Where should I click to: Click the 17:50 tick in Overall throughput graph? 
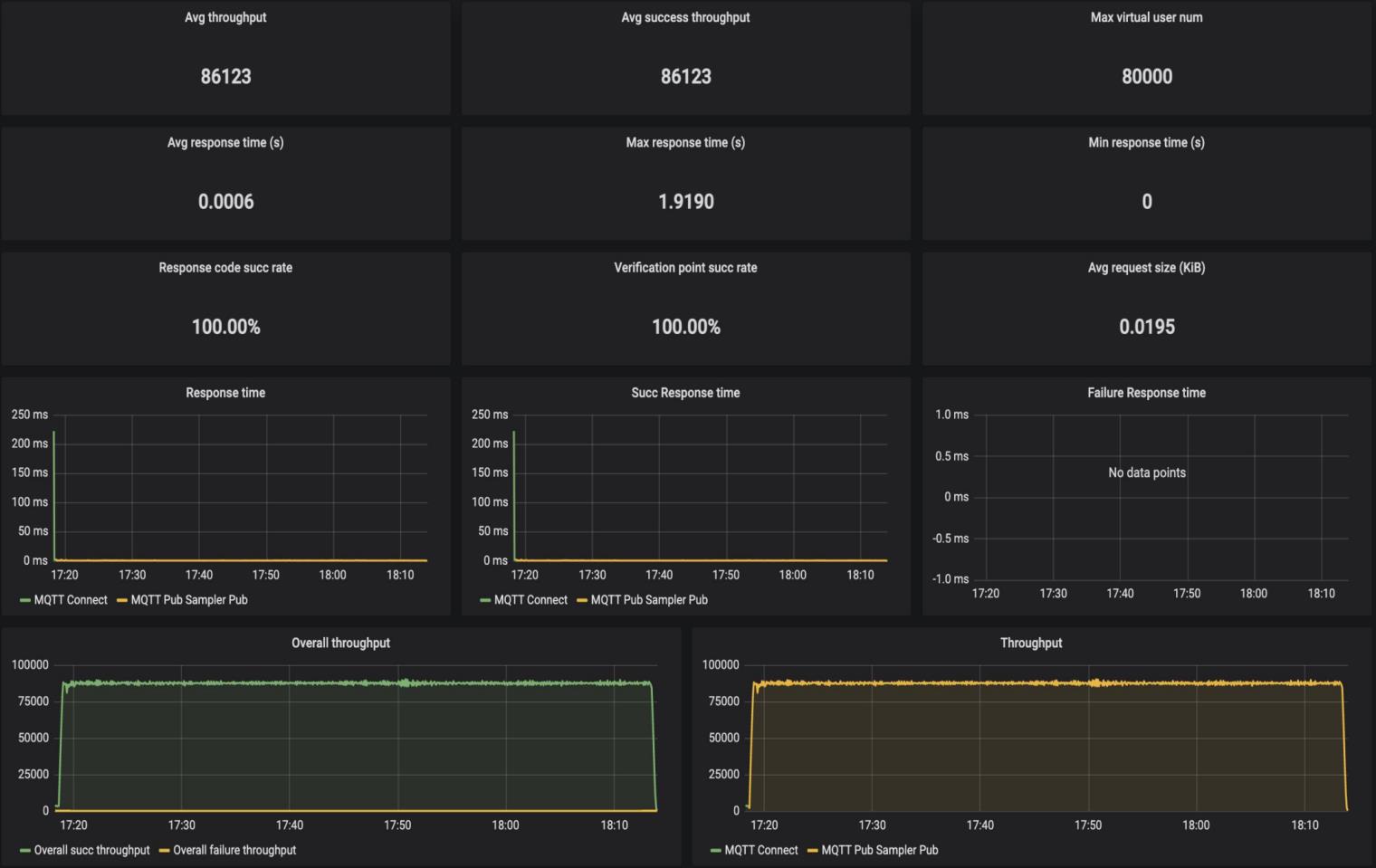(x=397, y=825)
